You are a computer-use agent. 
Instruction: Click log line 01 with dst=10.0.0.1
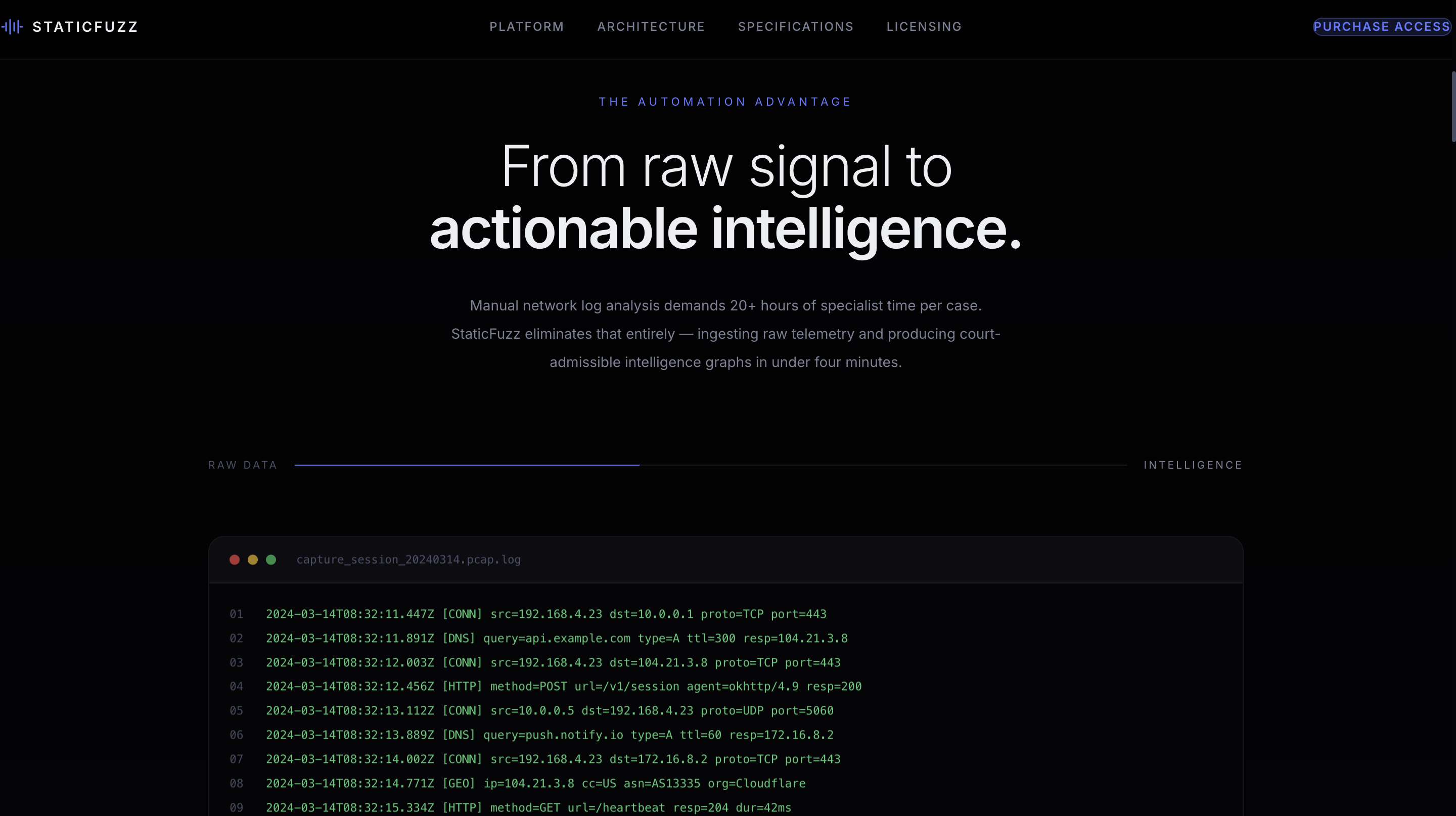[546, 614]
